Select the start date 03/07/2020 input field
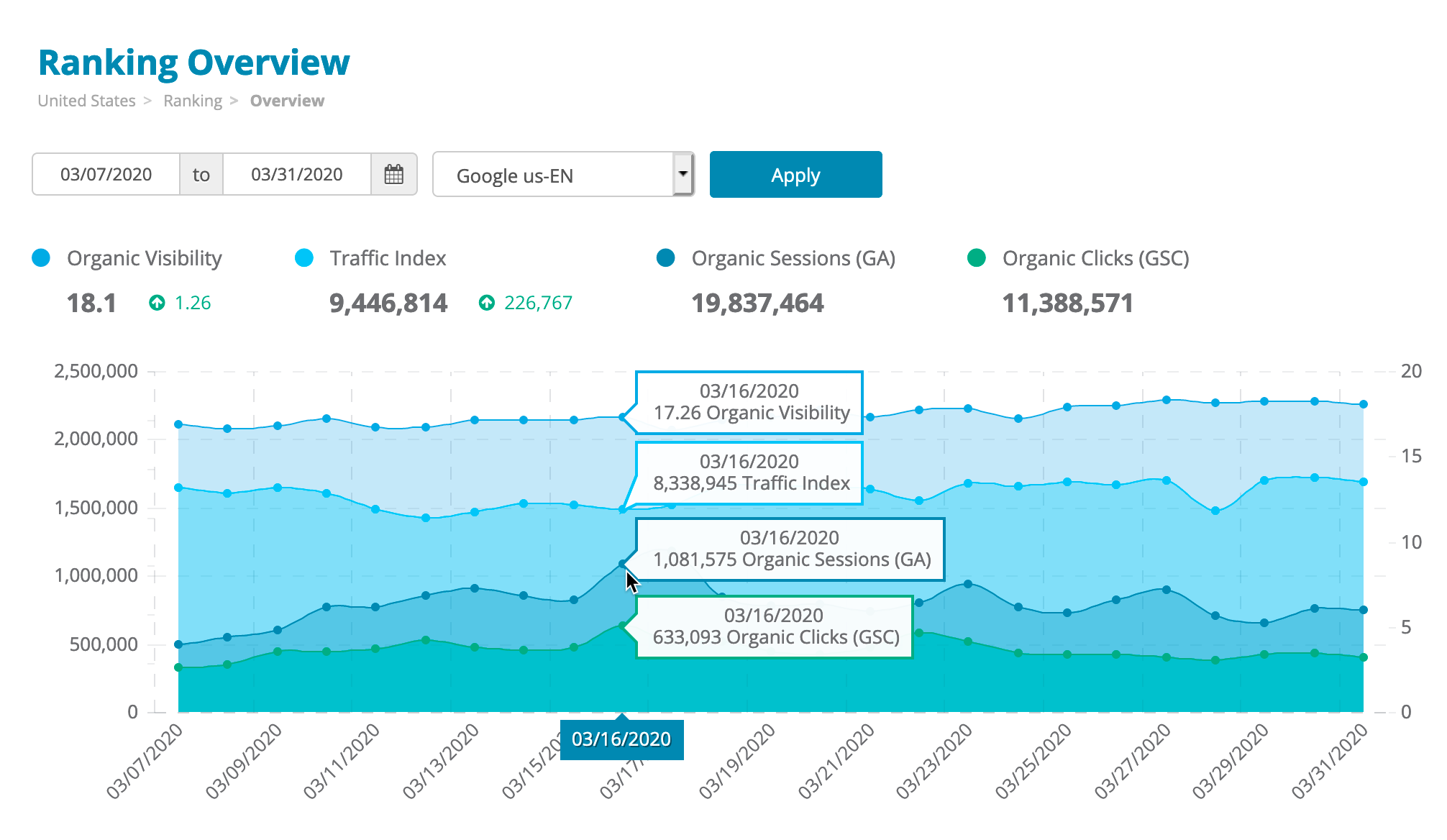Image resolution: width=1447 pixels, height=840 pixels. coord(106,174)
